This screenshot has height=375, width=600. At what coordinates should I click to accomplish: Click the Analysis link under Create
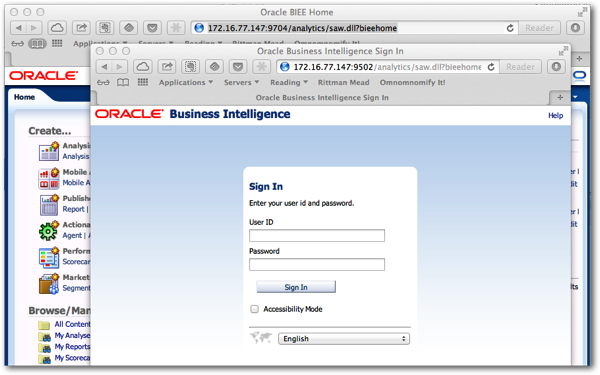76,157
